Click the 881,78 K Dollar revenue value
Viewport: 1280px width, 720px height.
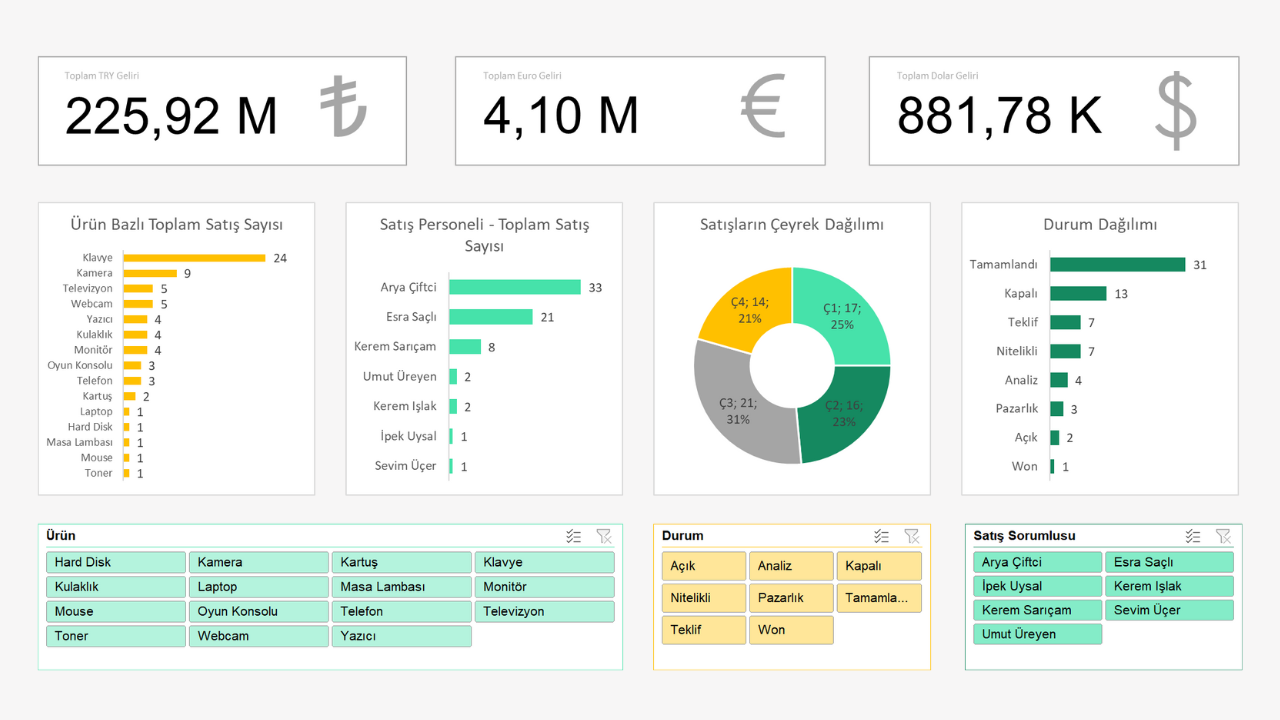tap(999, 116)
